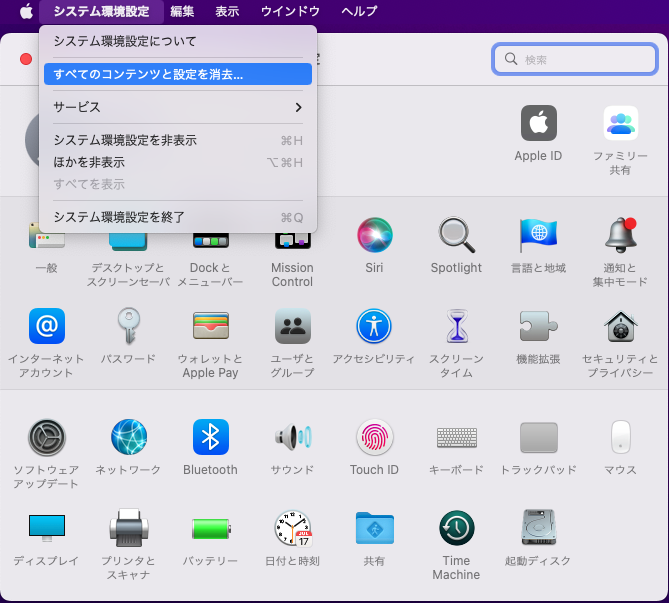Select すべてのコンテンツと設定を消去
Viewport: 669px width, 603px height.
[177, 74]
